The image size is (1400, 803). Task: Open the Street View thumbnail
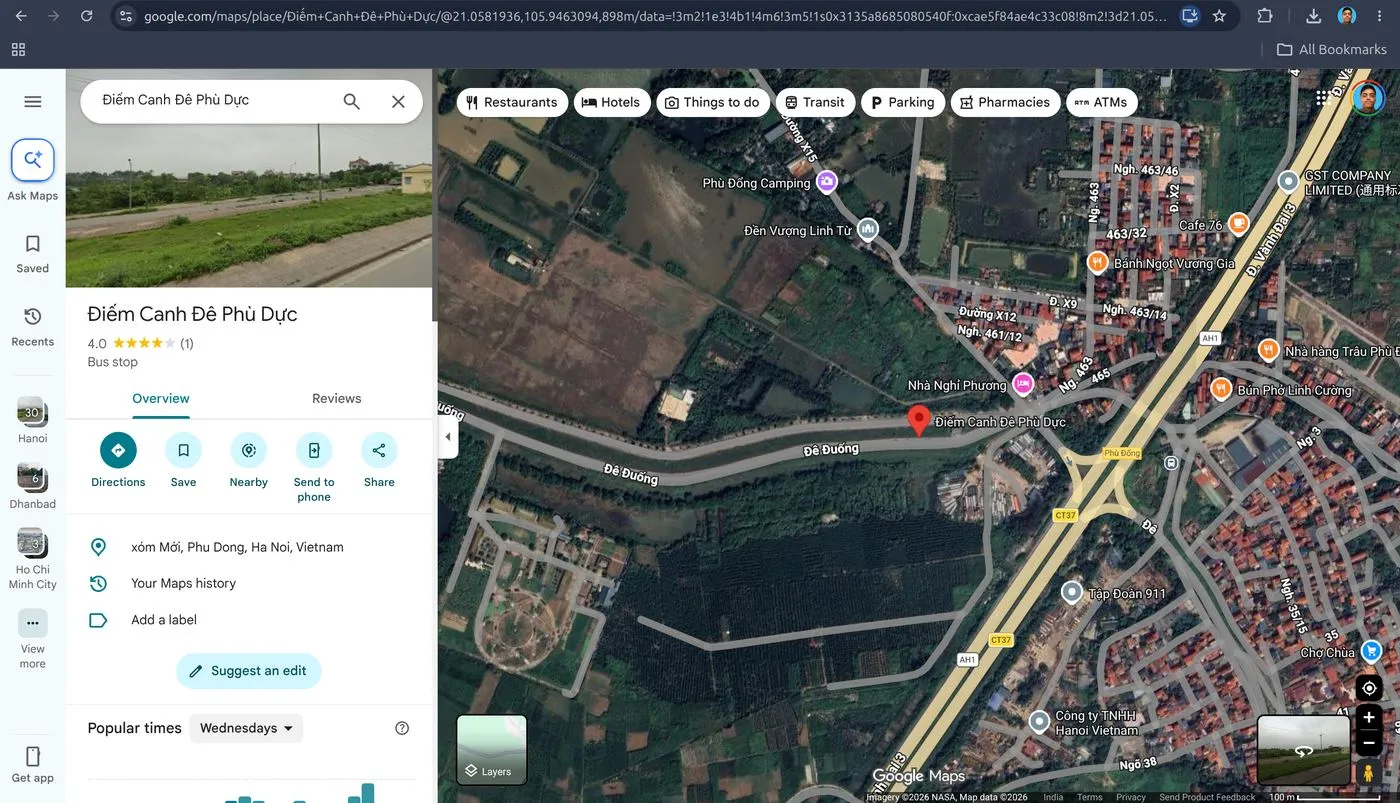click(x=1303, y=750)
